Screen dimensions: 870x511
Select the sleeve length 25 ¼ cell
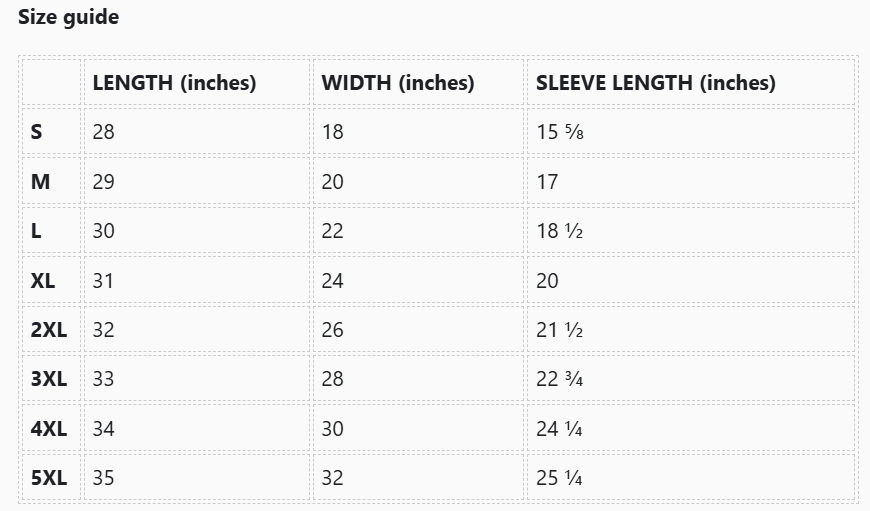click(x=559, y=478)
